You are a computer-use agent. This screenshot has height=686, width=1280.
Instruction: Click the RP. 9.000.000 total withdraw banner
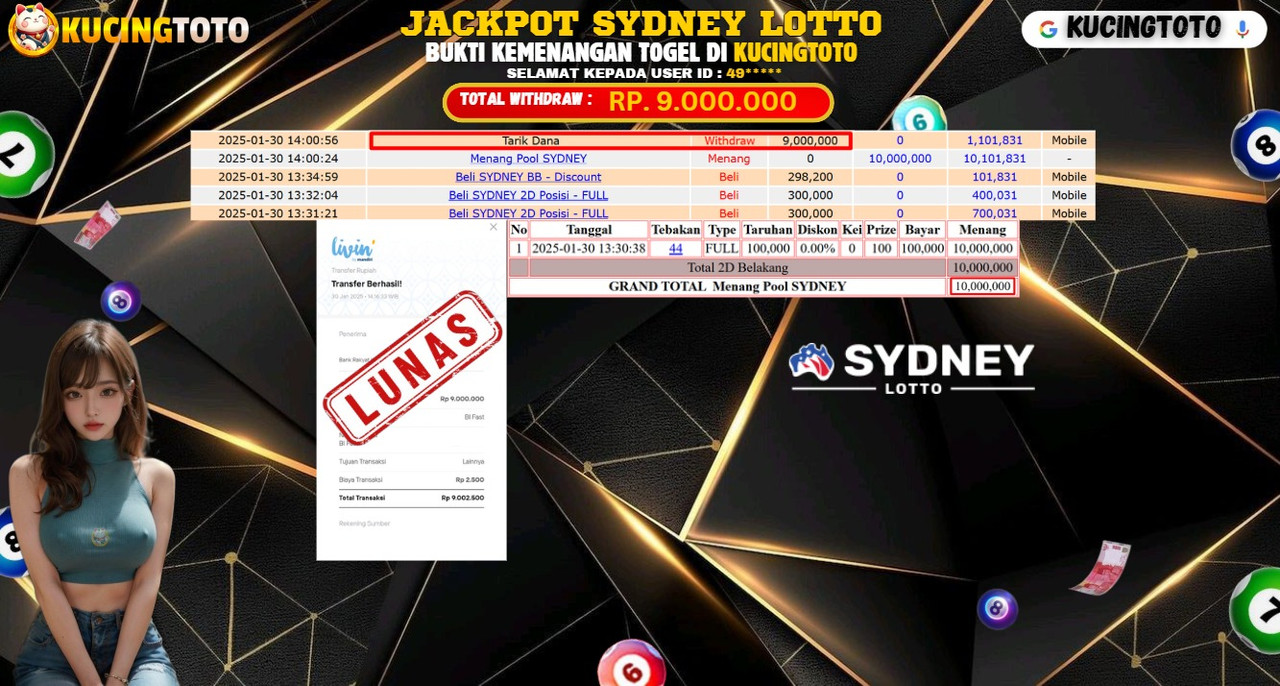(x=638, y=101)
